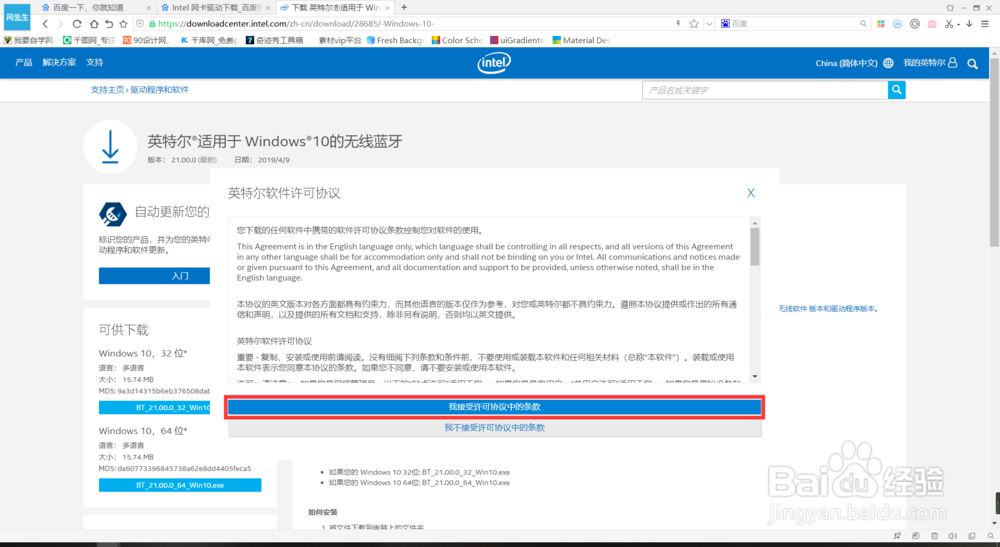Click the blue search button beside keyword field
Image resolution: width=1000 pixels, height=547 pixels.
tap(897, 90)
